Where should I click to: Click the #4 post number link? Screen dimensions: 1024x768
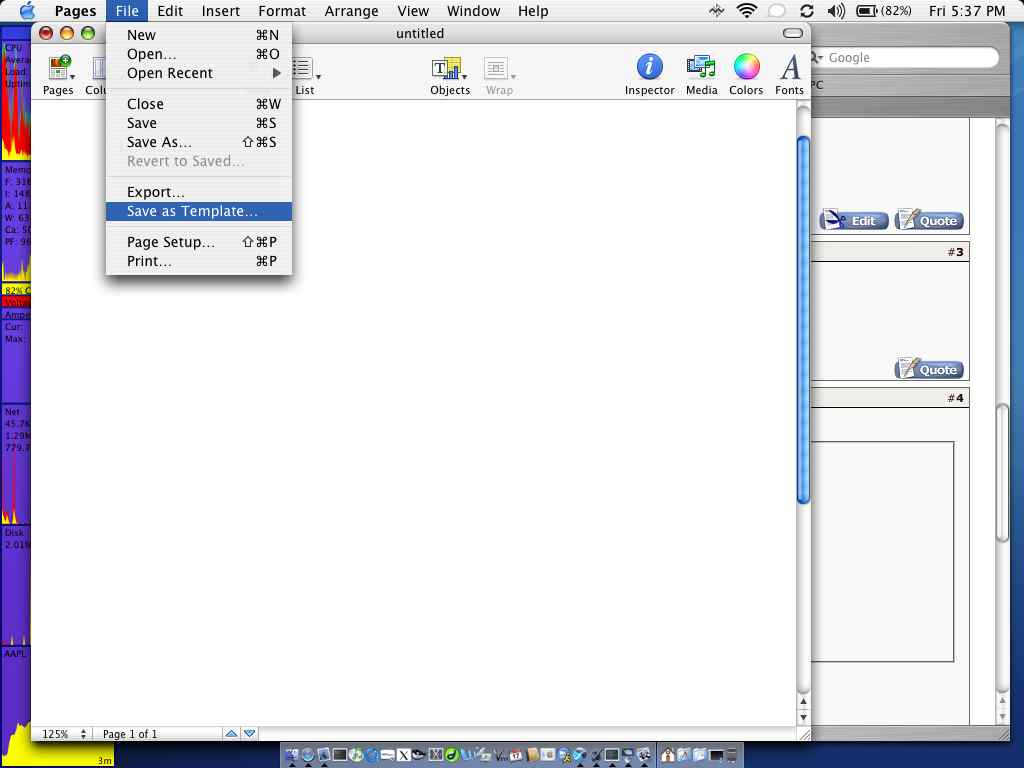coord(955,398)
